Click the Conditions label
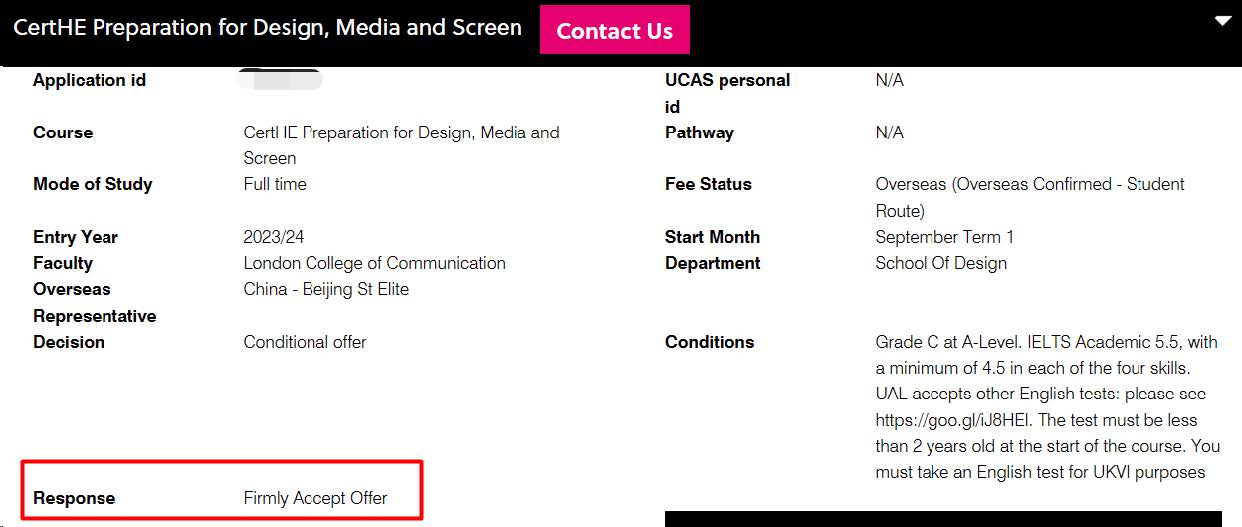Viewport: 1242px width, 527px height. pos(709,342)
